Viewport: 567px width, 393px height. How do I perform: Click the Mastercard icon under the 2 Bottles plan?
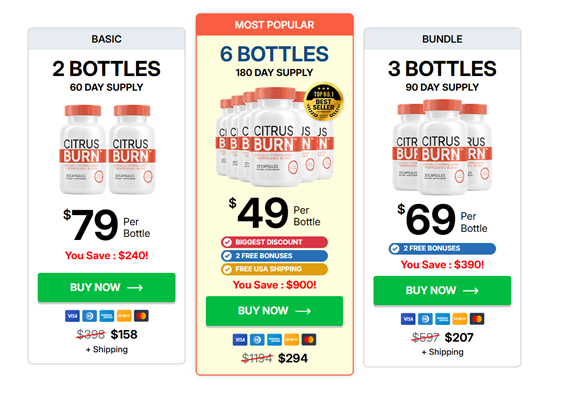click(x=141, y=316)
